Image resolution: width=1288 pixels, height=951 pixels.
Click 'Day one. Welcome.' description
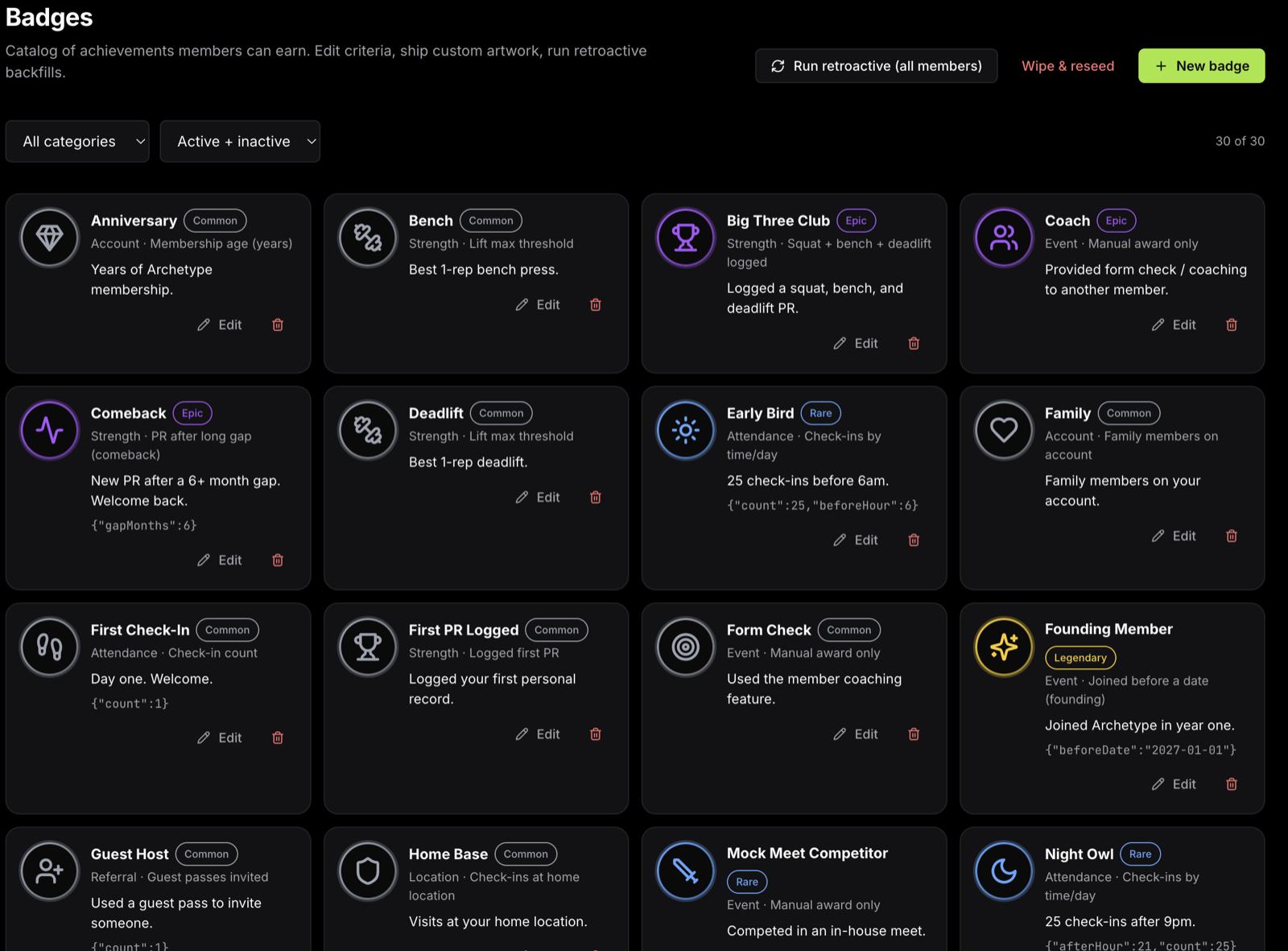coord(152,679)
